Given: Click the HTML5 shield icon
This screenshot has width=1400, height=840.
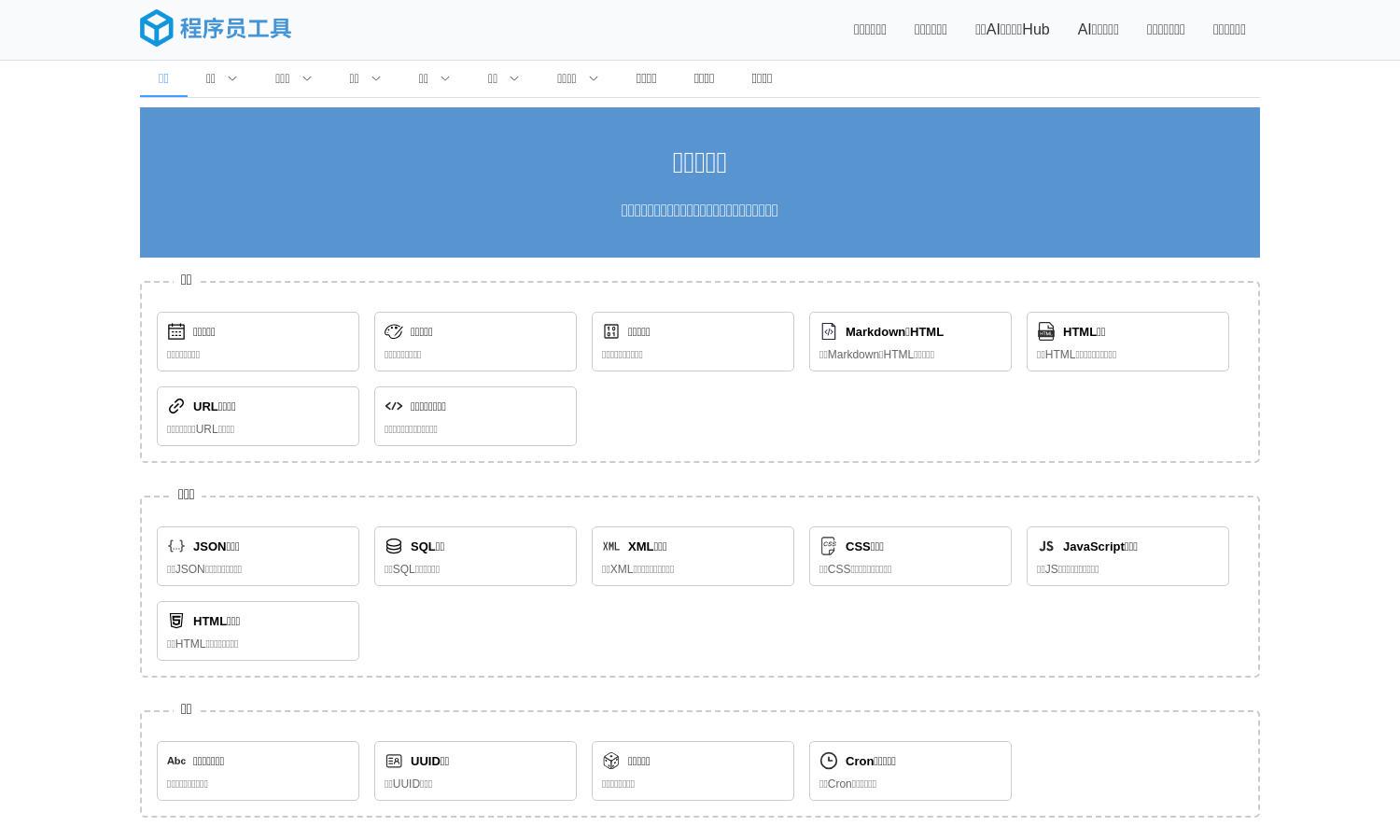Looking at the screenshot, I should pyautogui.click(x=176, y=621).
